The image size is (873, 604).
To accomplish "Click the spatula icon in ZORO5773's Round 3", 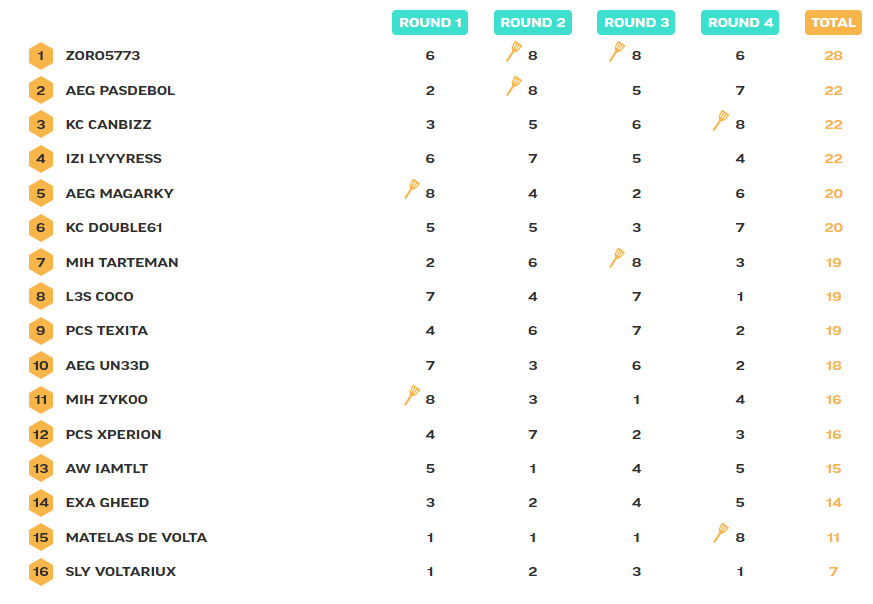I will pos(617,52).
